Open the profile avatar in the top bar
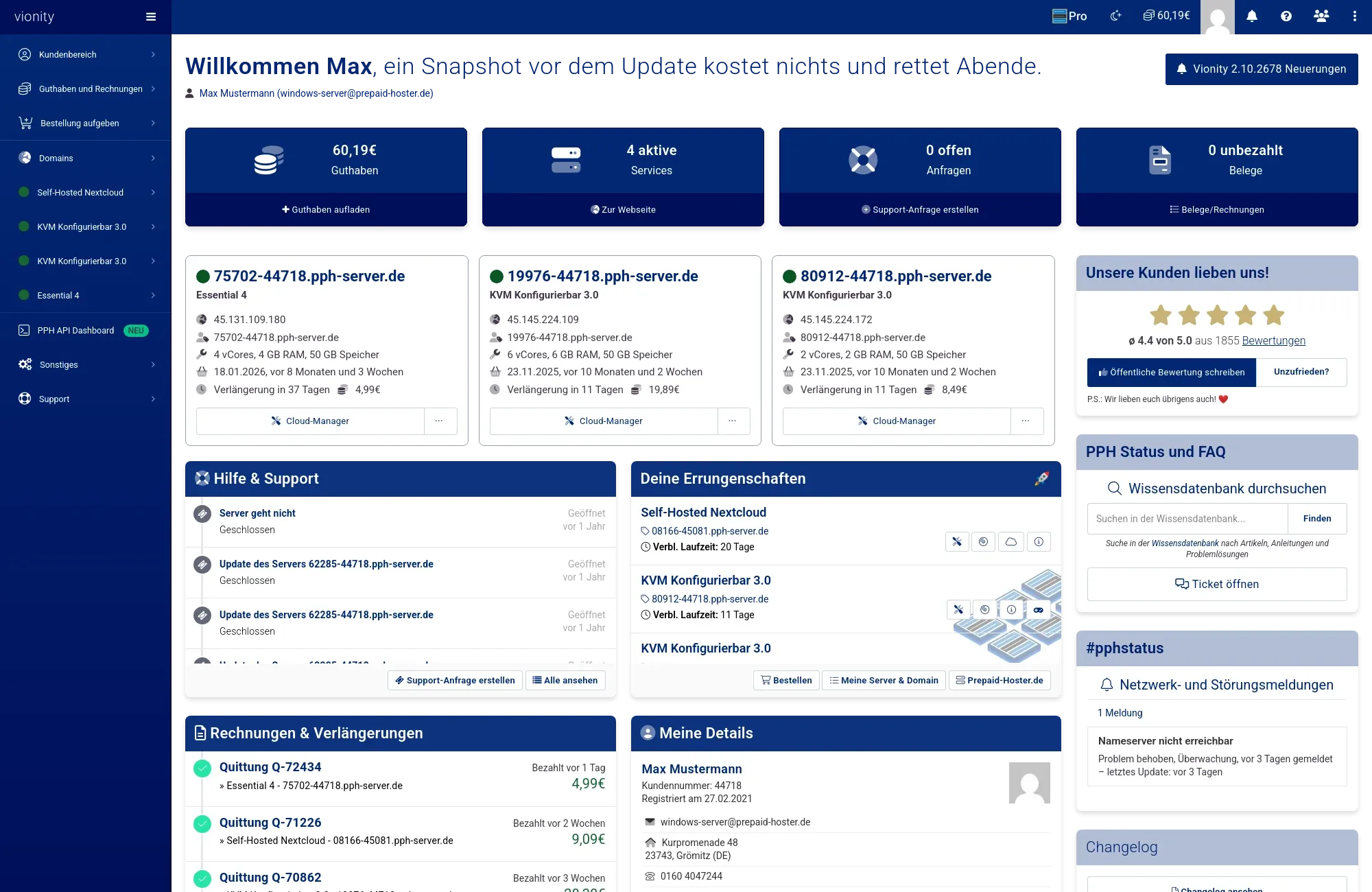1372x892 pixels. click(x=1218, y=17)
